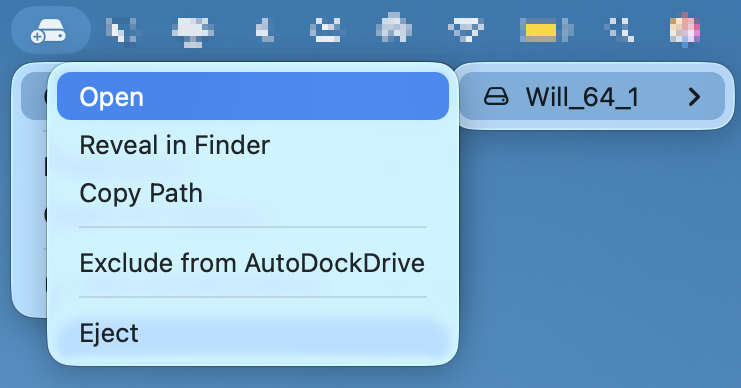Eject the drive via Eject entry
The height and width of the screenshot is (388, 741).
(x=253, y=333)
